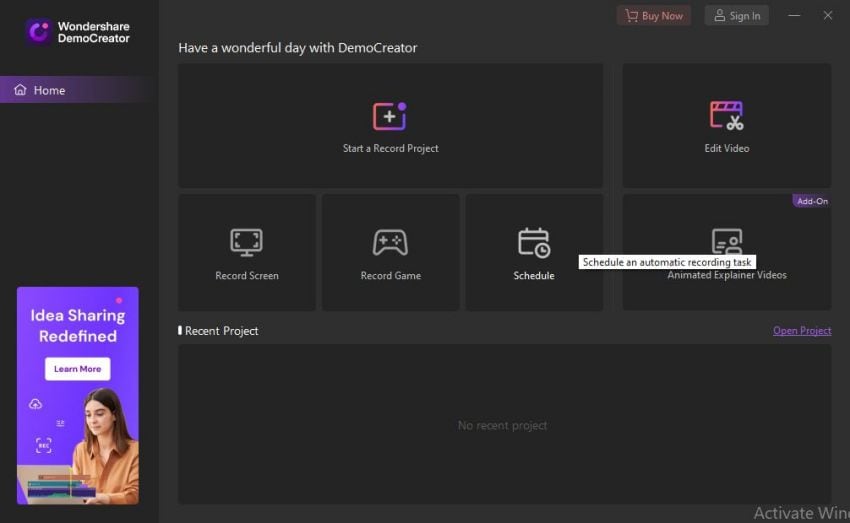The width and height of the screenshot is (850, 523).
Task: Click the Recent Project heading
Action: coord(221,331)
